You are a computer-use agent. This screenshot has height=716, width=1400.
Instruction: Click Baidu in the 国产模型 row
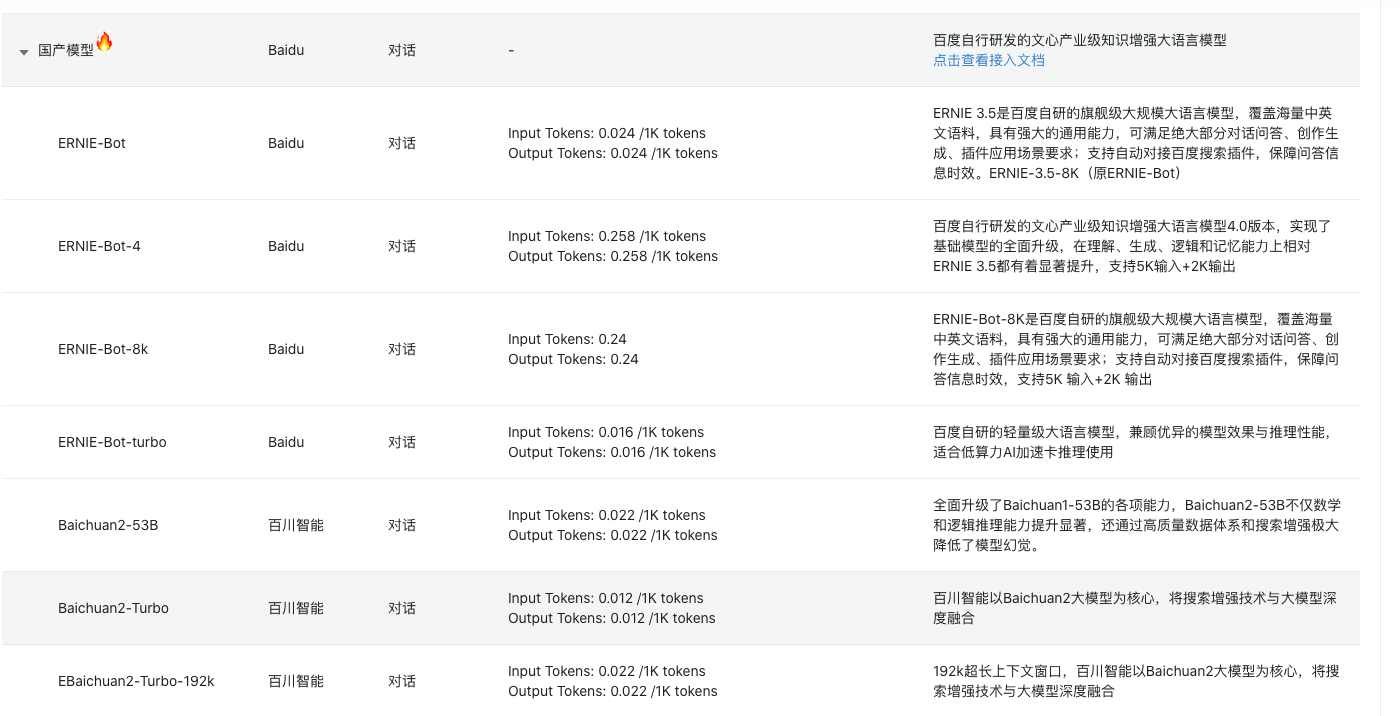[286, 50]
